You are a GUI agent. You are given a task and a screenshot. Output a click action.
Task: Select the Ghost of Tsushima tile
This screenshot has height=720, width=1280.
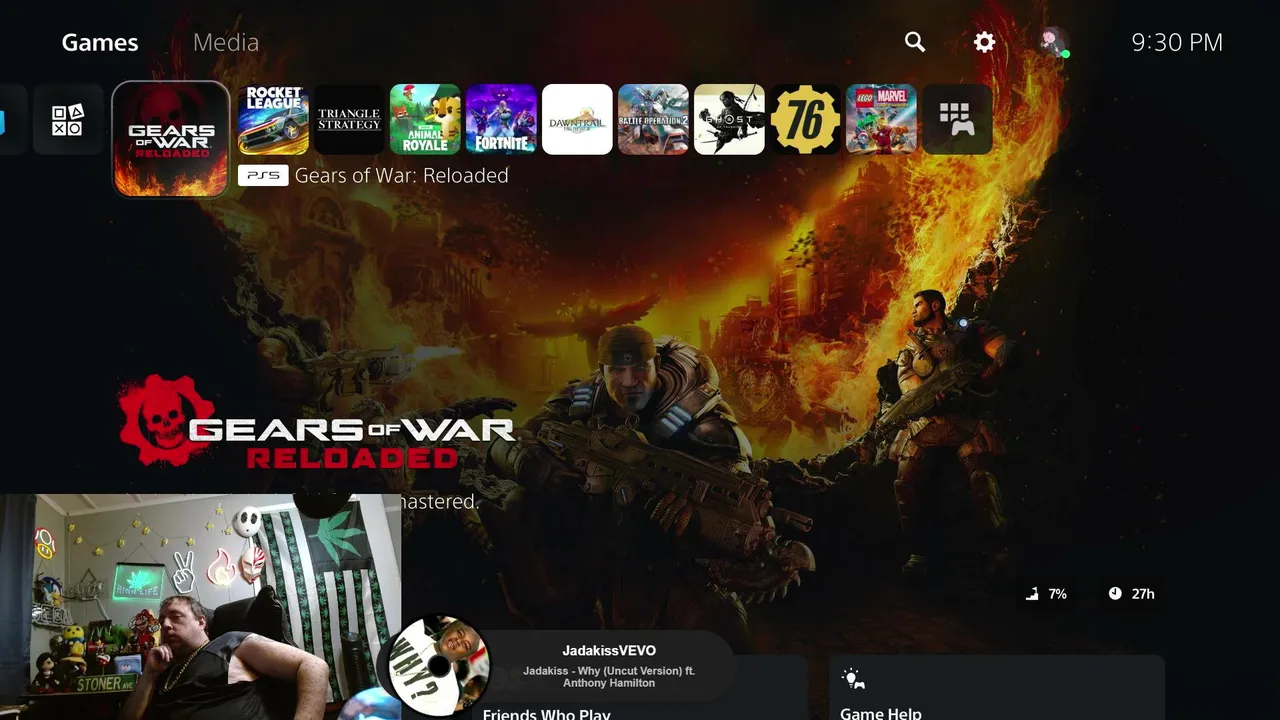(x=729, y=119)
